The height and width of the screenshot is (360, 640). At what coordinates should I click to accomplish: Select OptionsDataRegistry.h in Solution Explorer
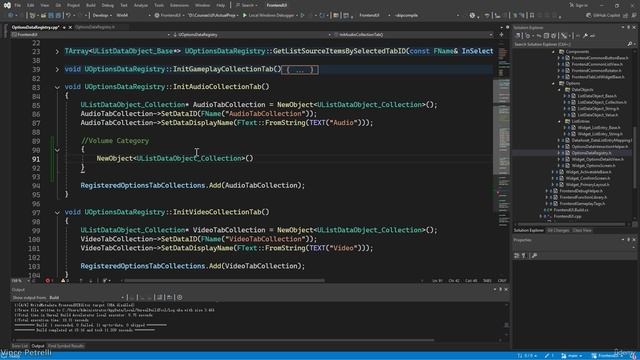point(591,153)
